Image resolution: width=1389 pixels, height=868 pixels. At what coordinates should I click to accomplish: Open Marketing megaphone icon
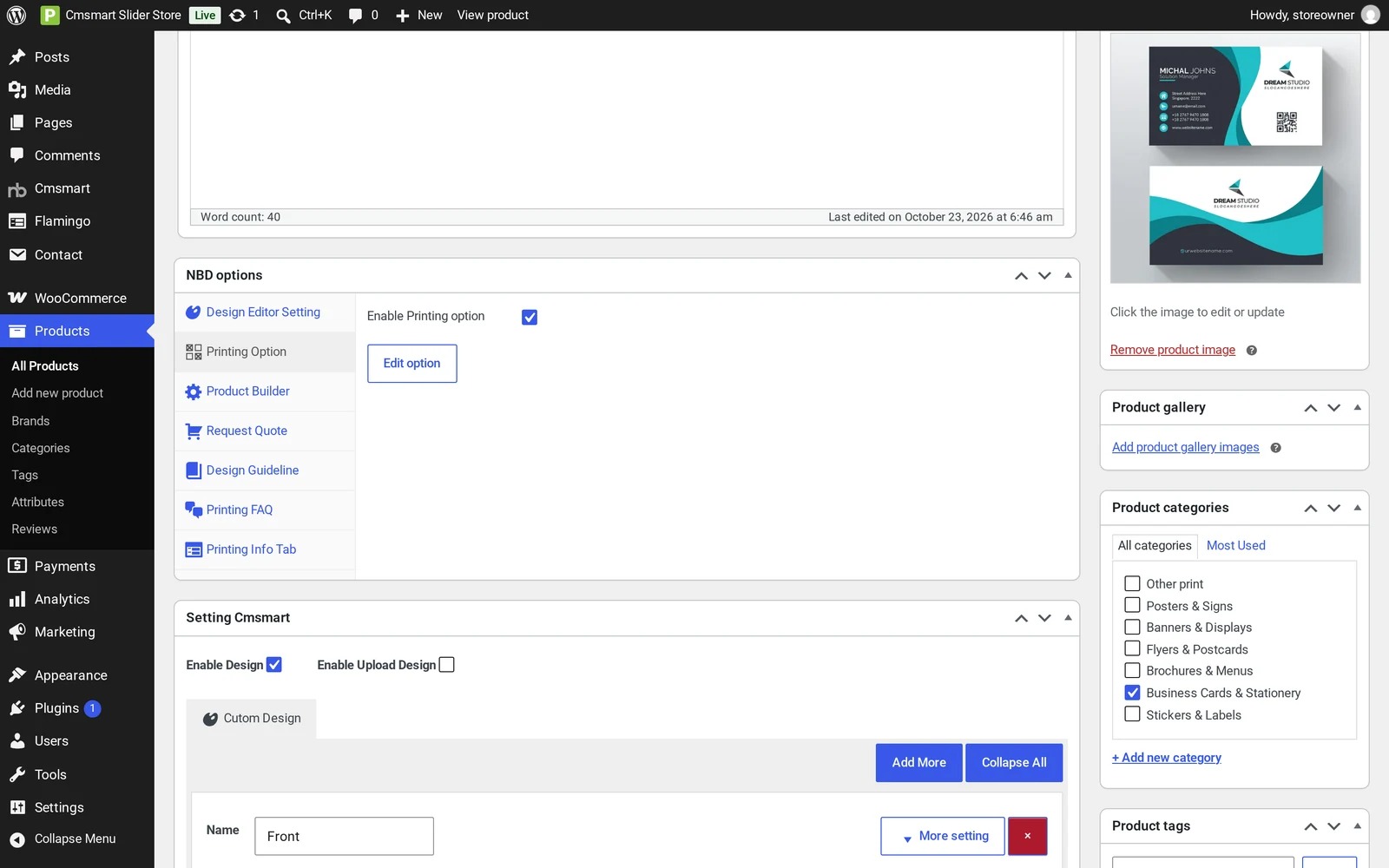point(17,632)
